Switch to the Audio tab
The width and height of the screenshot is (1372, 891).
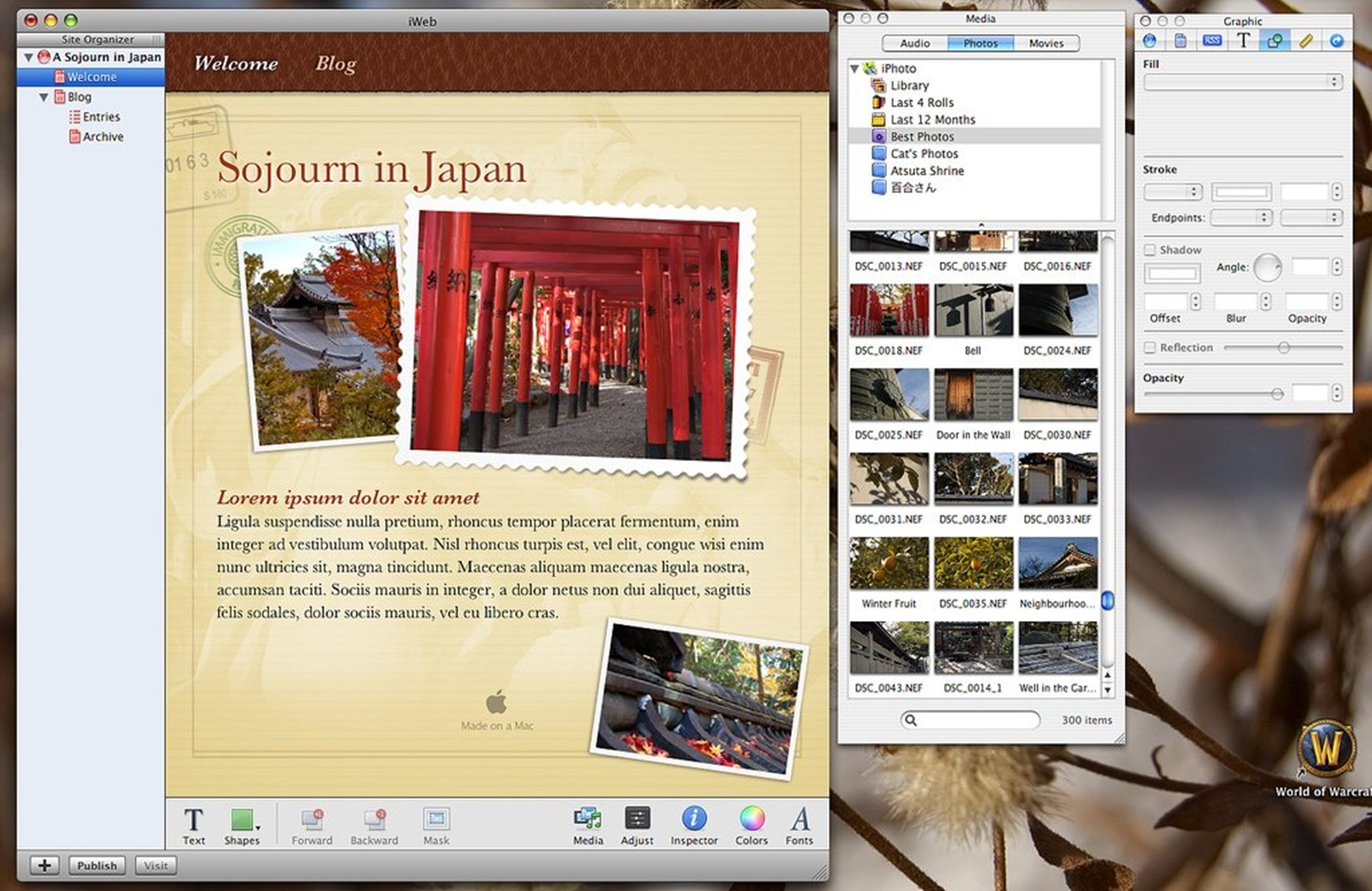[915, 43]
